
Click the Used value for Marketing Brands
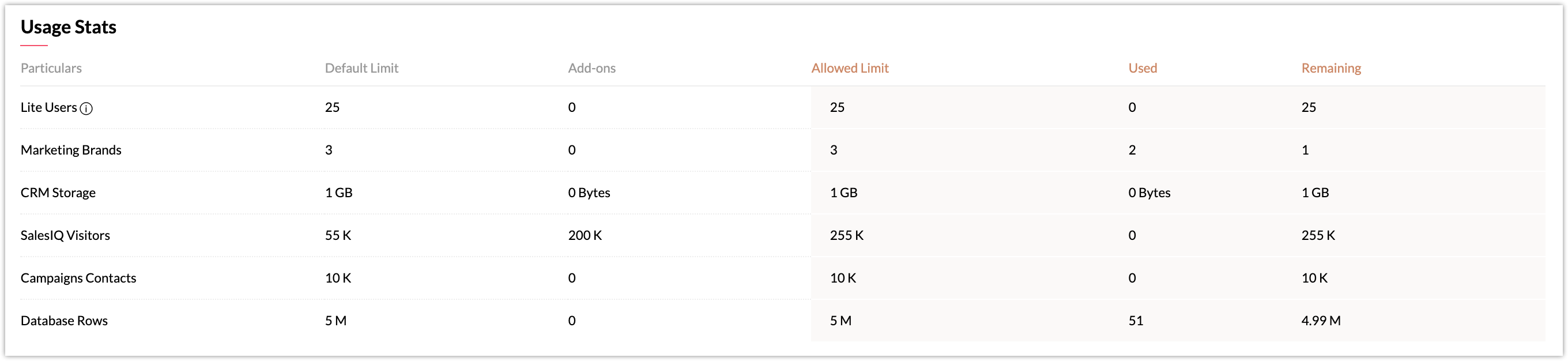(1132, 150)
